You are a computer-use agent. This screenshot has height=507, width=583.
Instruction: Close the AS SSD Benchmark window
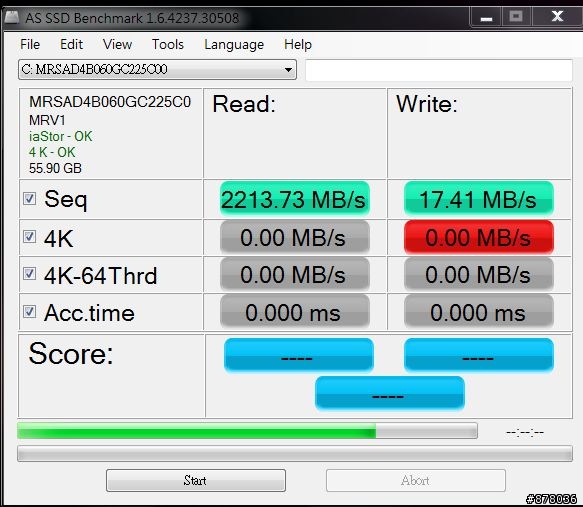pos(557,17)
